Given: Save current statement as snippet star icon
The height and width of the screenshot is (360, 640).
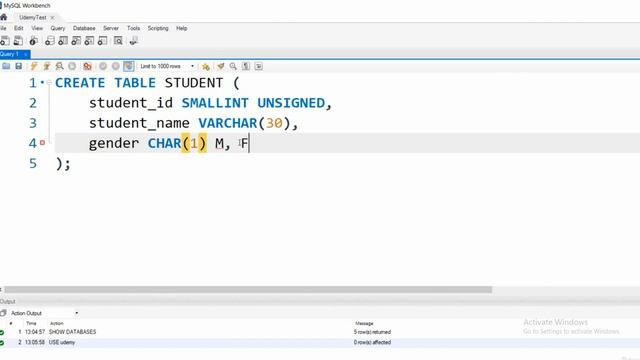Looking at the screenshot, I should tap(206, 66).
